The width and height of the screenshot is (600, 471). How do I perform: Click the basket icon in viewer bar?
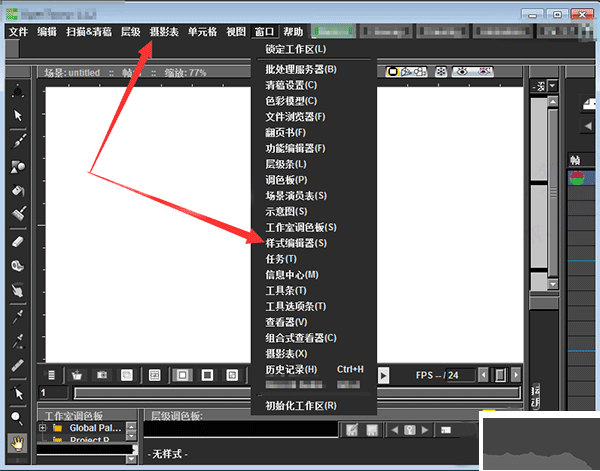77,375
